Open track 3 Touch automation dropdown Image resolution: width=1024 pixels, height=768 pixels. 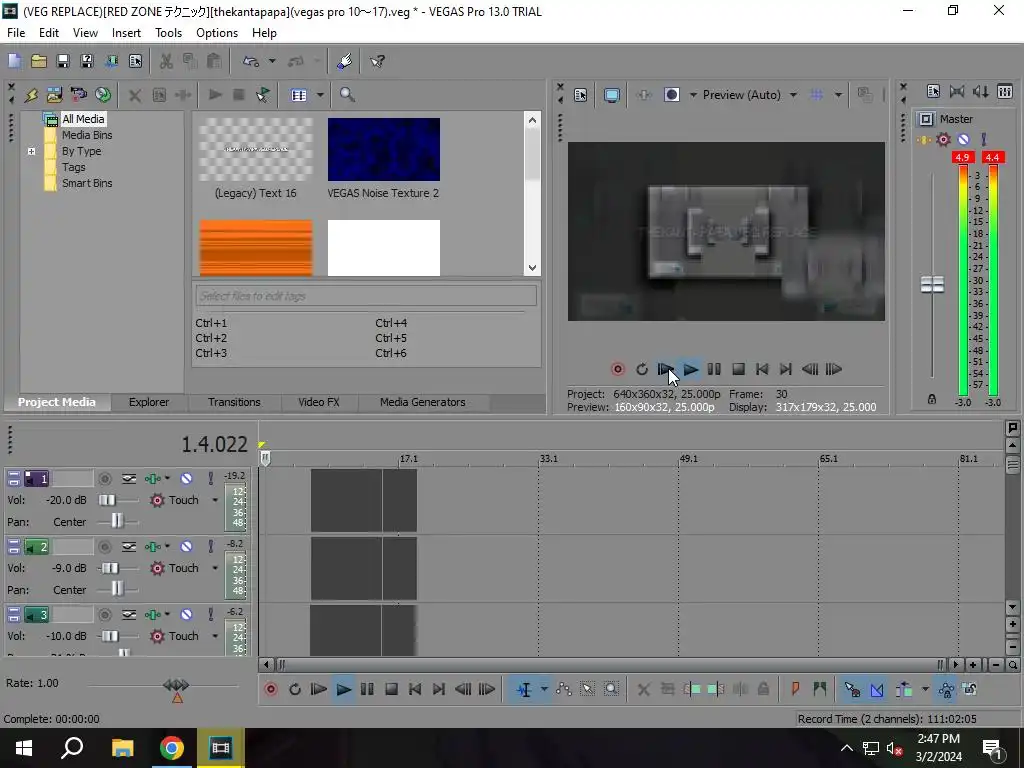point(215,636)
